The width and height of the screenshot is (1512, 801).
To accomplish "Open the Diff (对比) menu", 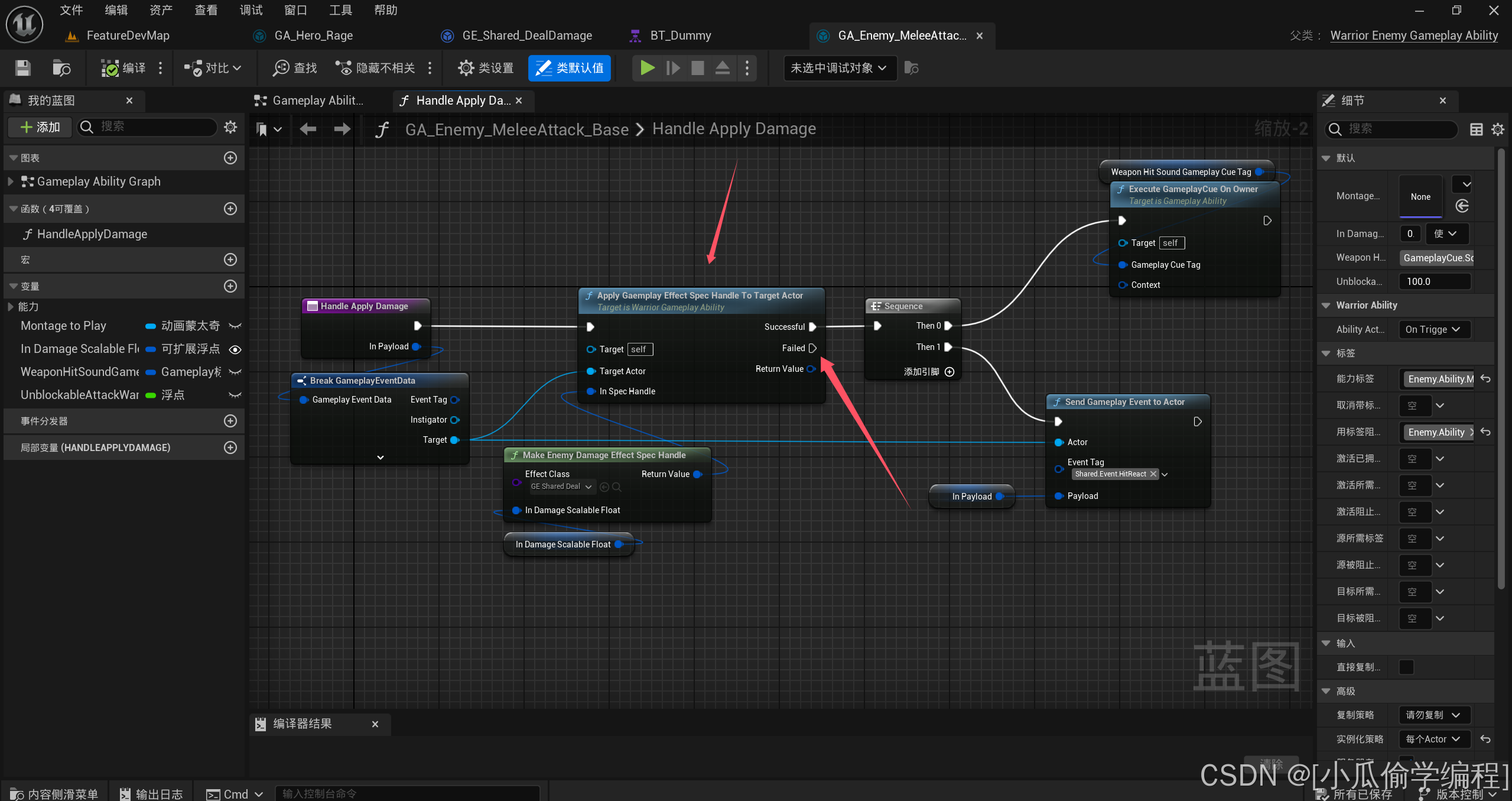I will 213,68.
